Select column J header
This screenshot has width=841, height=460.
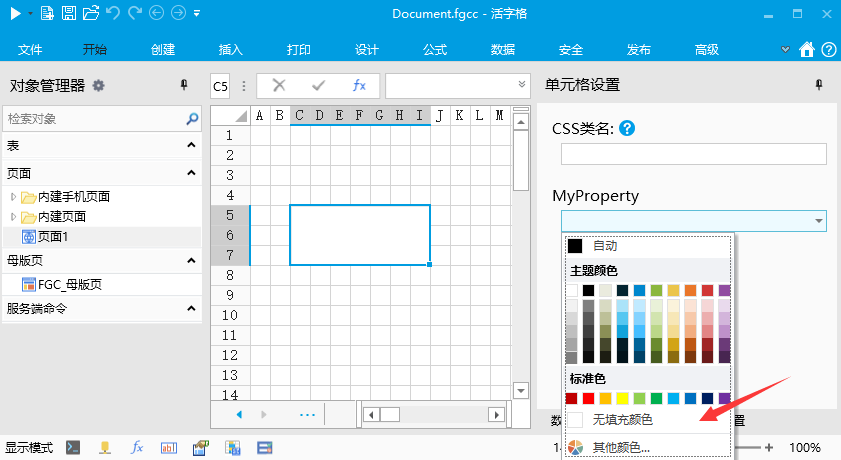point(440,115)
